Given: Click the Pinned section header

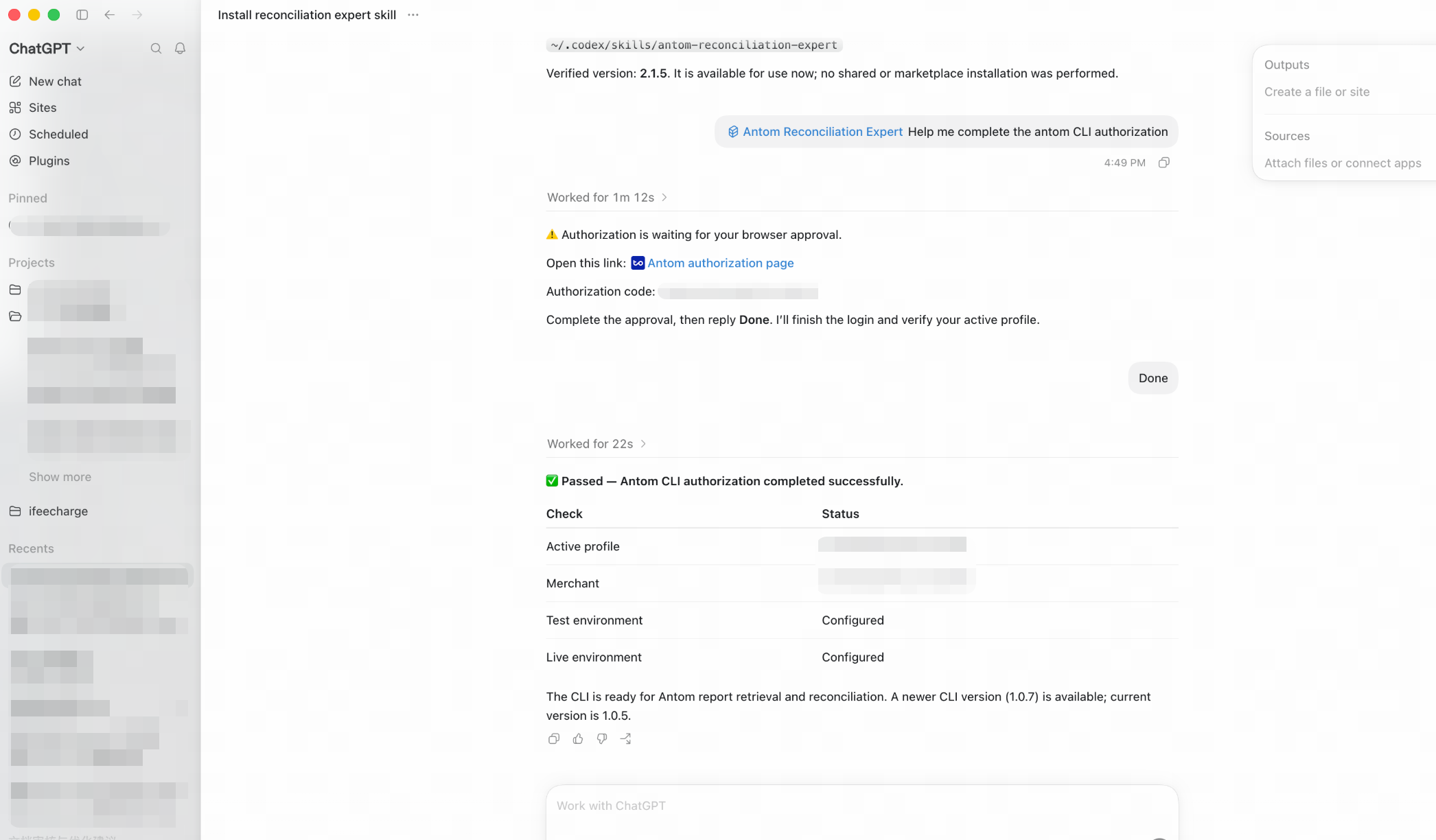Looking at the screenshot, I should (27, 198).
